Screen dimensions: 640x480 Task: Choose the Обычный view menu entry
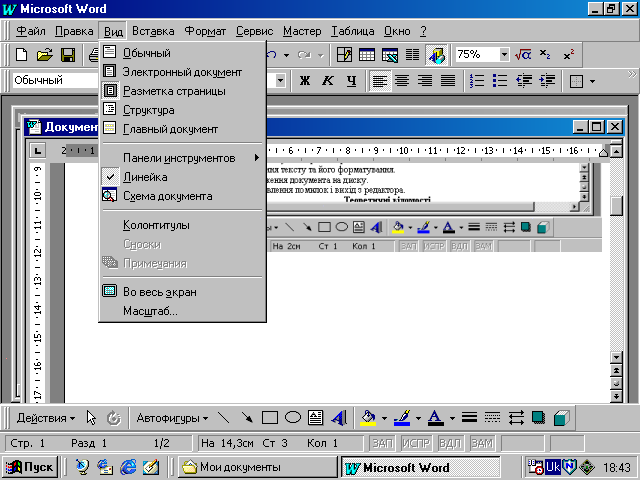(182, 53)
